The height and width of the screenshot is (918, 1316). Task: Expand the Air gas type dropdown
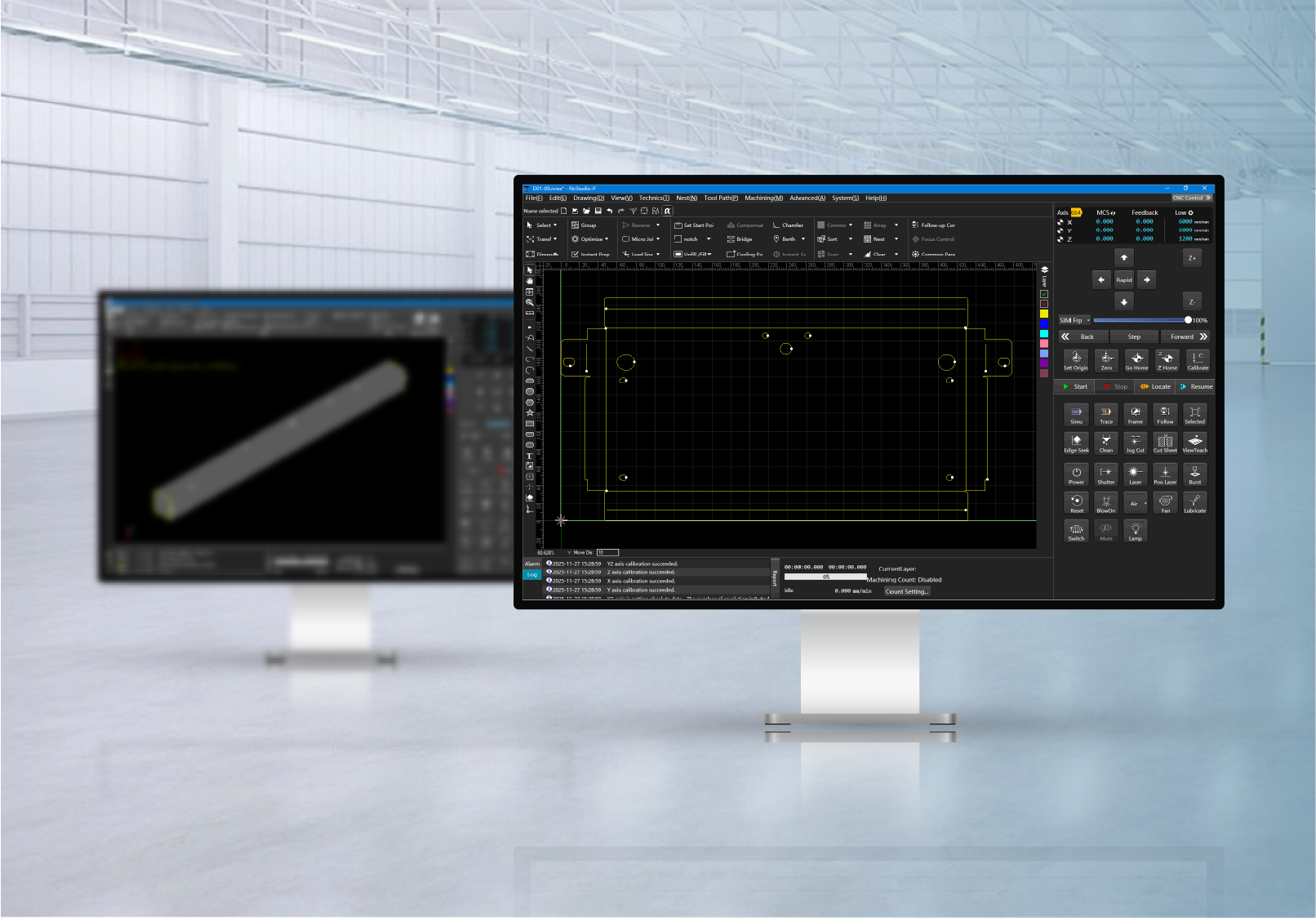(1145, 503)
